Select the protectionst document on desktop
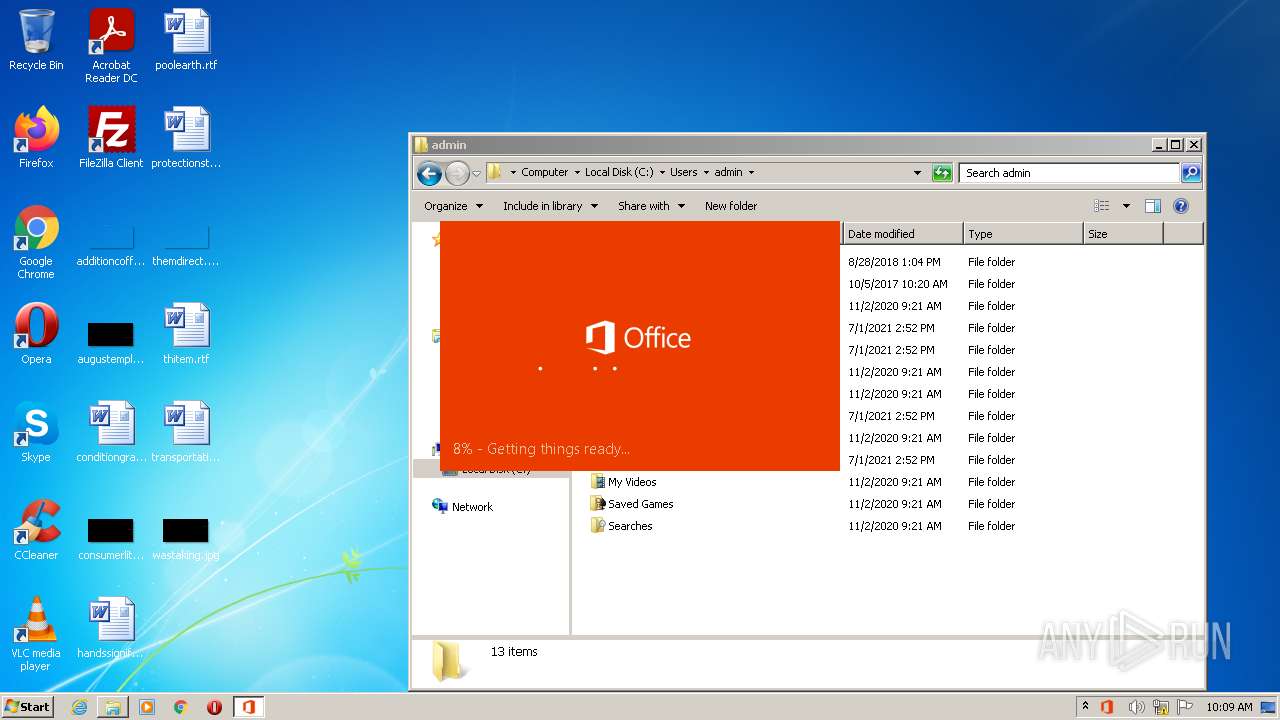Viewport: 1280px width, 720px height. click(186, 138)
